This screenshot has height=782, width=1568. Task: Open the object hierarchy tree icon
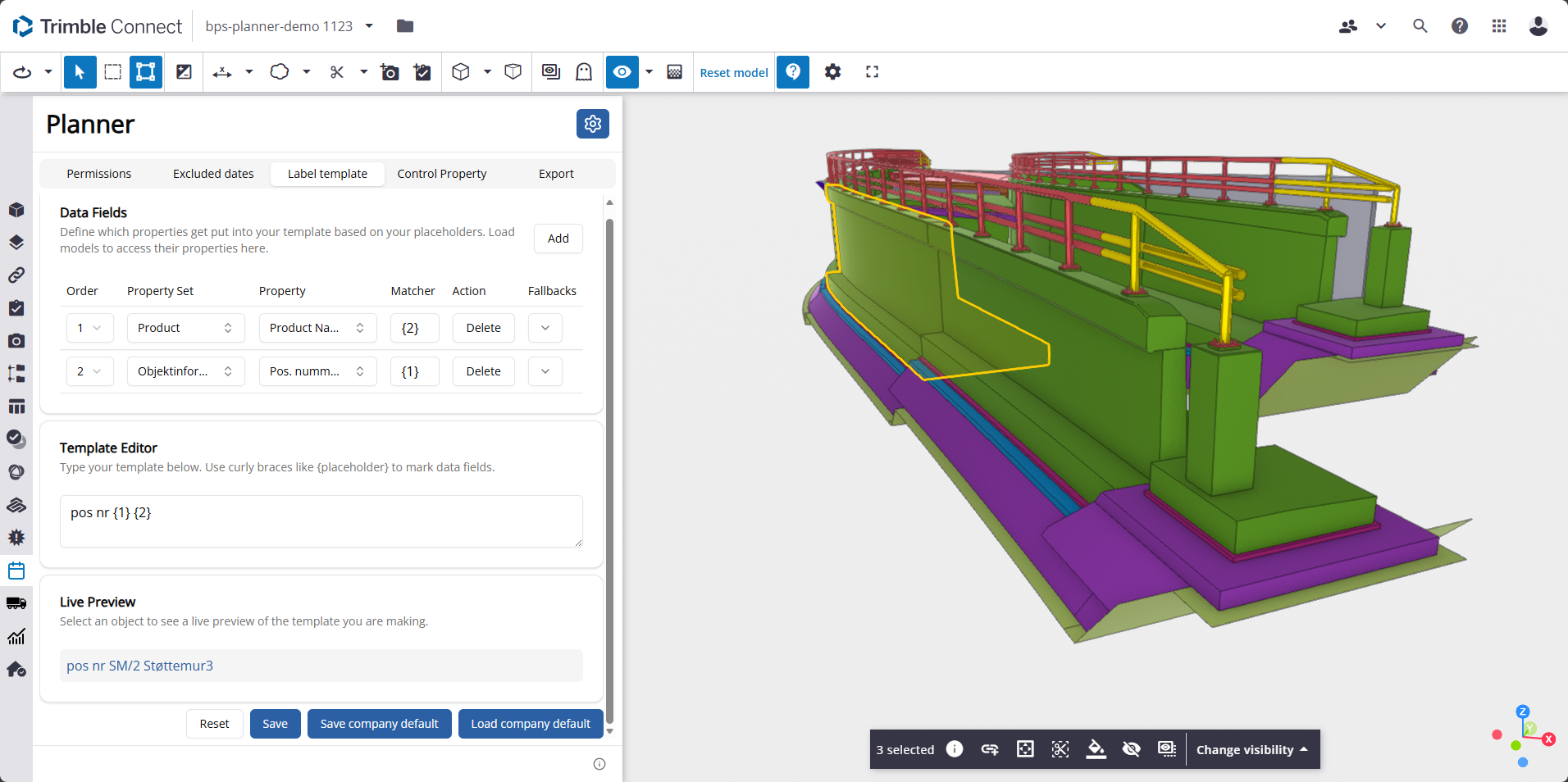(x=16, y=374)
